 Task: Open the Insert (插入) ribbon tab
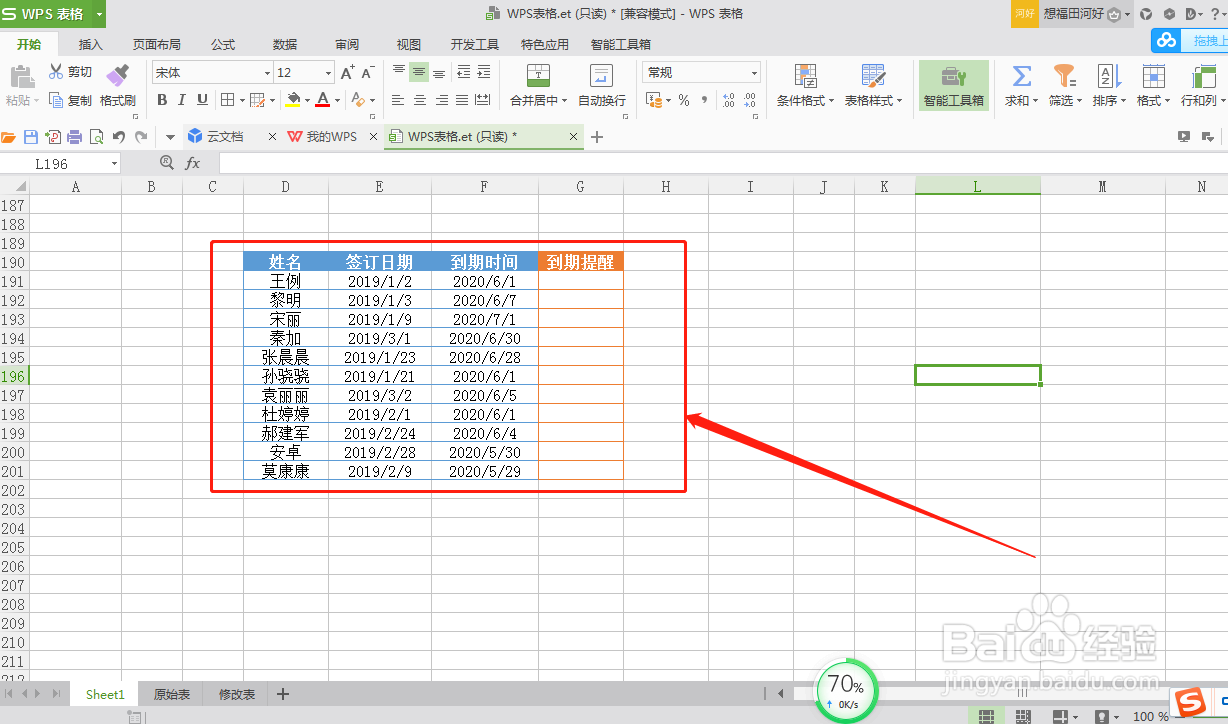[91, 44]
